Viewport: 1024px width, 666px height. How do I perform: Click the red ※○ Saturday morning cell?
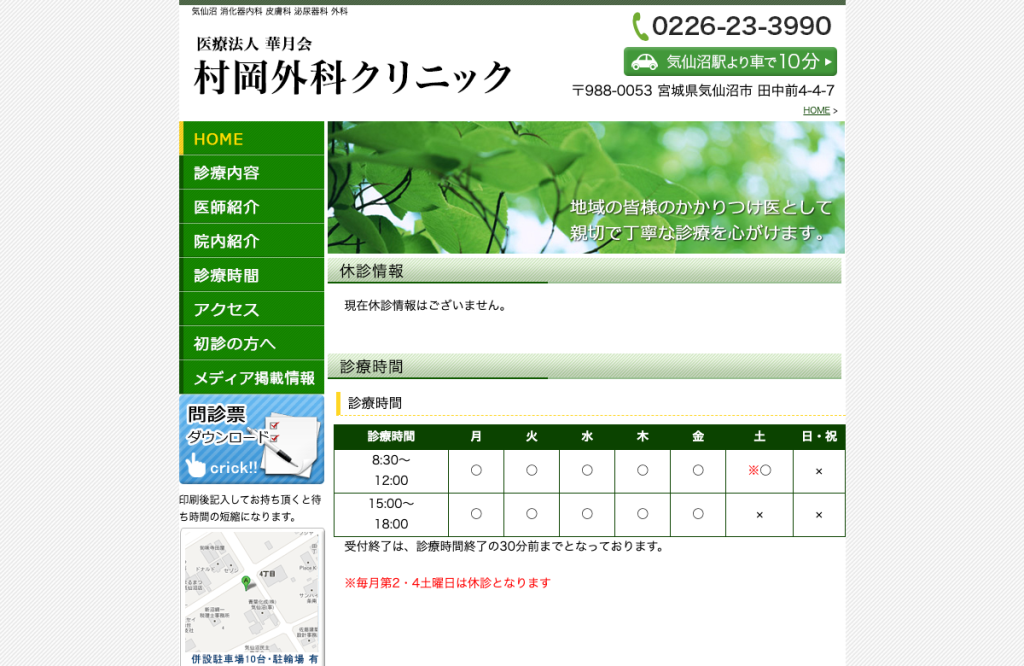click(760, 470)
